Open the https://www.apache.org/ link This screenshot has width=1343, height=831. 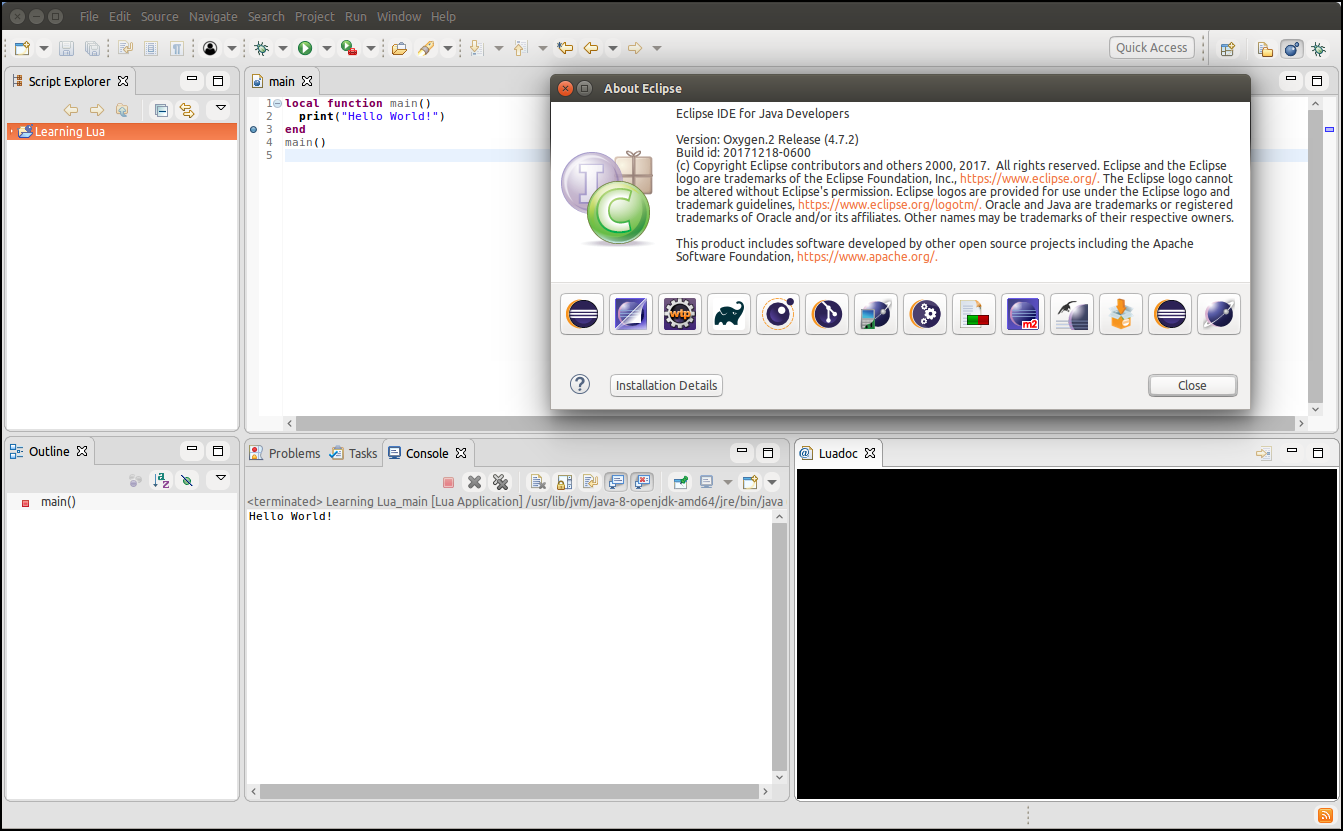(x=867, y=256)
